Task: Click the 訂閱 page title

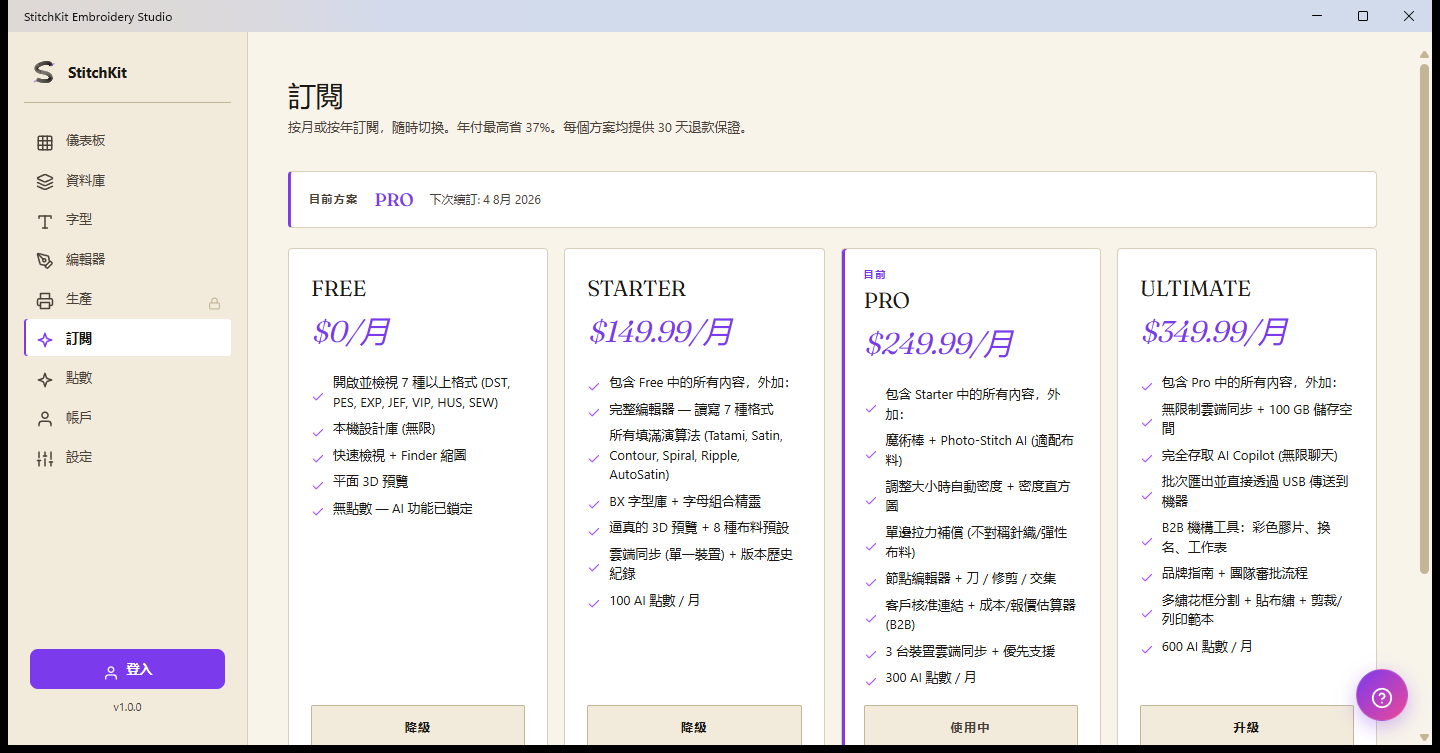Action: click(x=316, y=97)
